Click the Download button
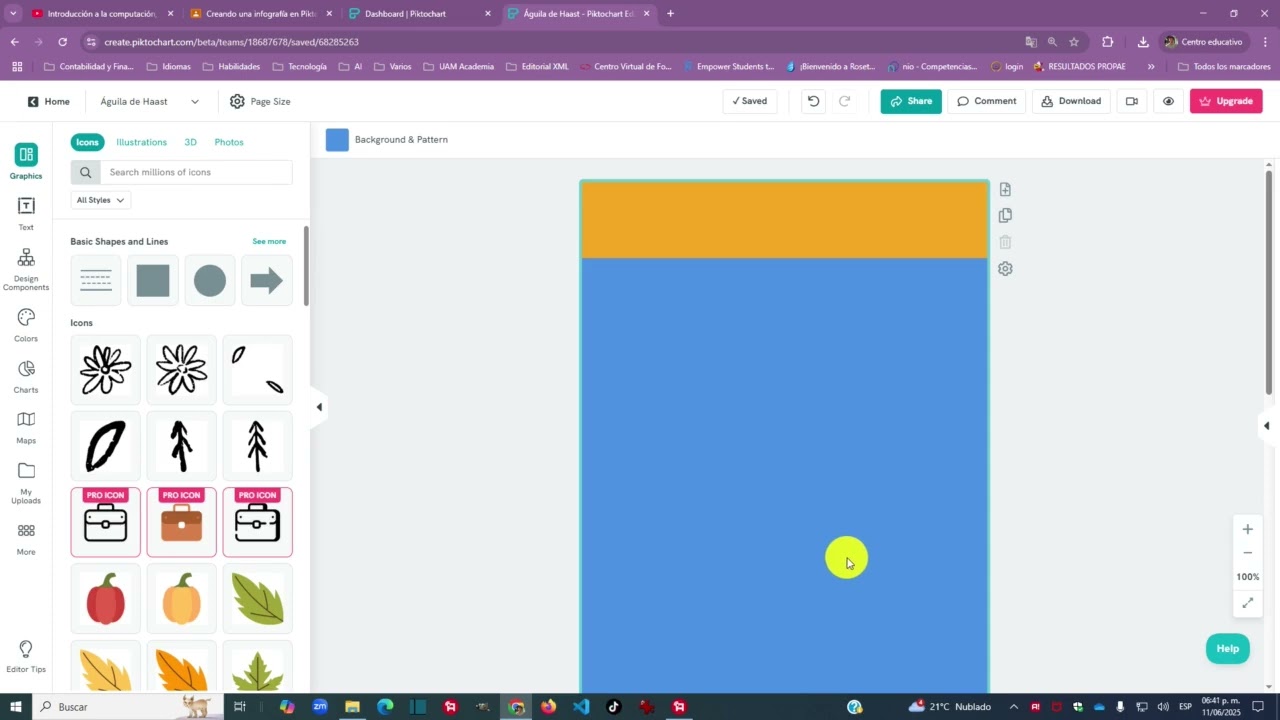This screenshot has height=720, width=1280. pos(1071,101)
